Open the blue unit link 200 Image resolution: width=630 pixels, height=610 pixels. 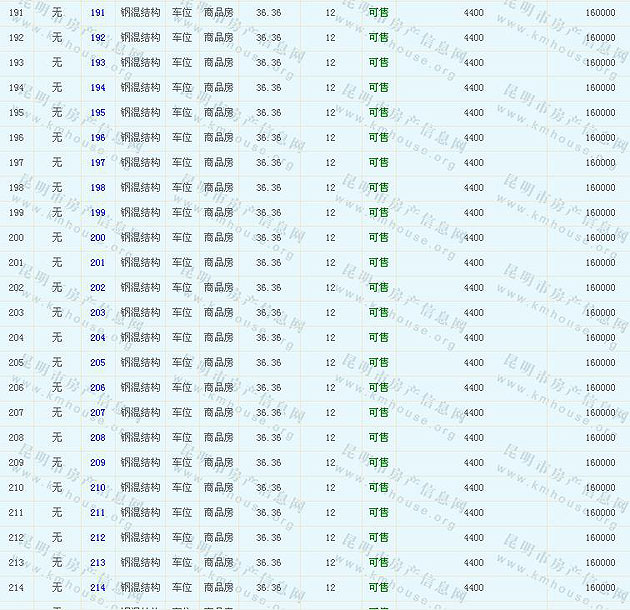97,238
